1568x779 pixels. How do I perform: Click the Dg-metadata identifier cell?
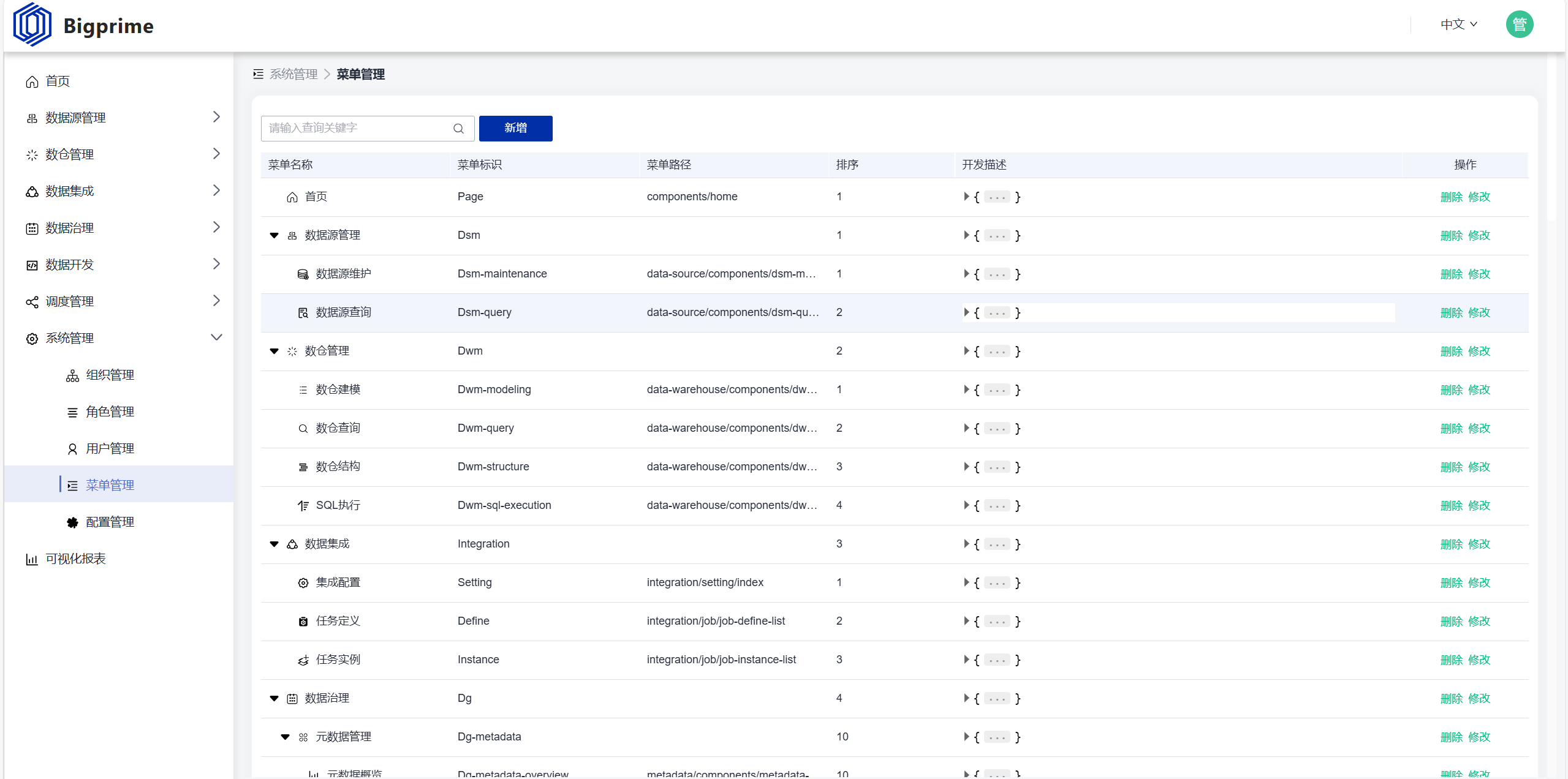(489, 737)
